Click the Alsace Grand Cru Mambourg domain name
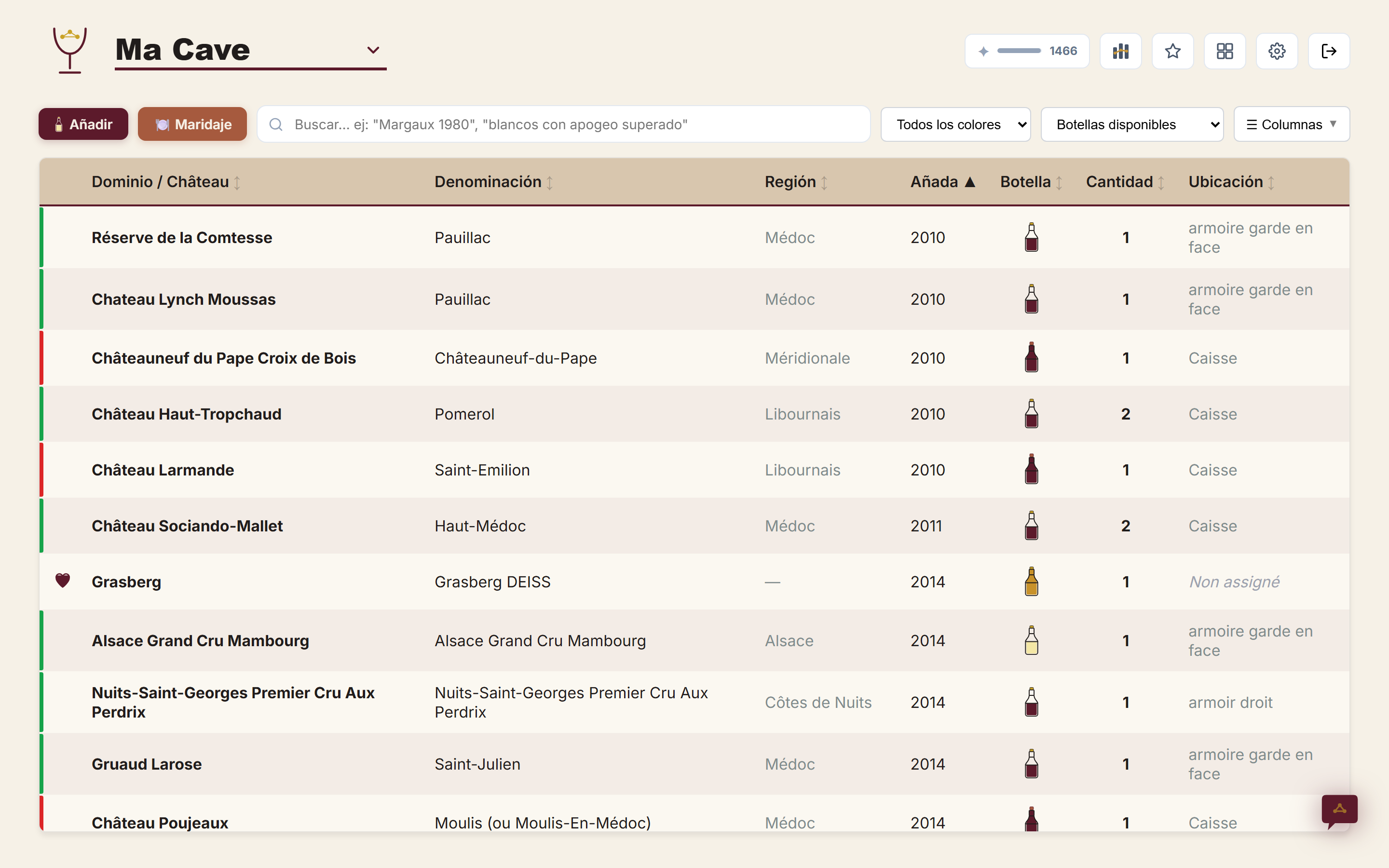Viewport: 1389px width, 868px height. [x=200, y=641]
